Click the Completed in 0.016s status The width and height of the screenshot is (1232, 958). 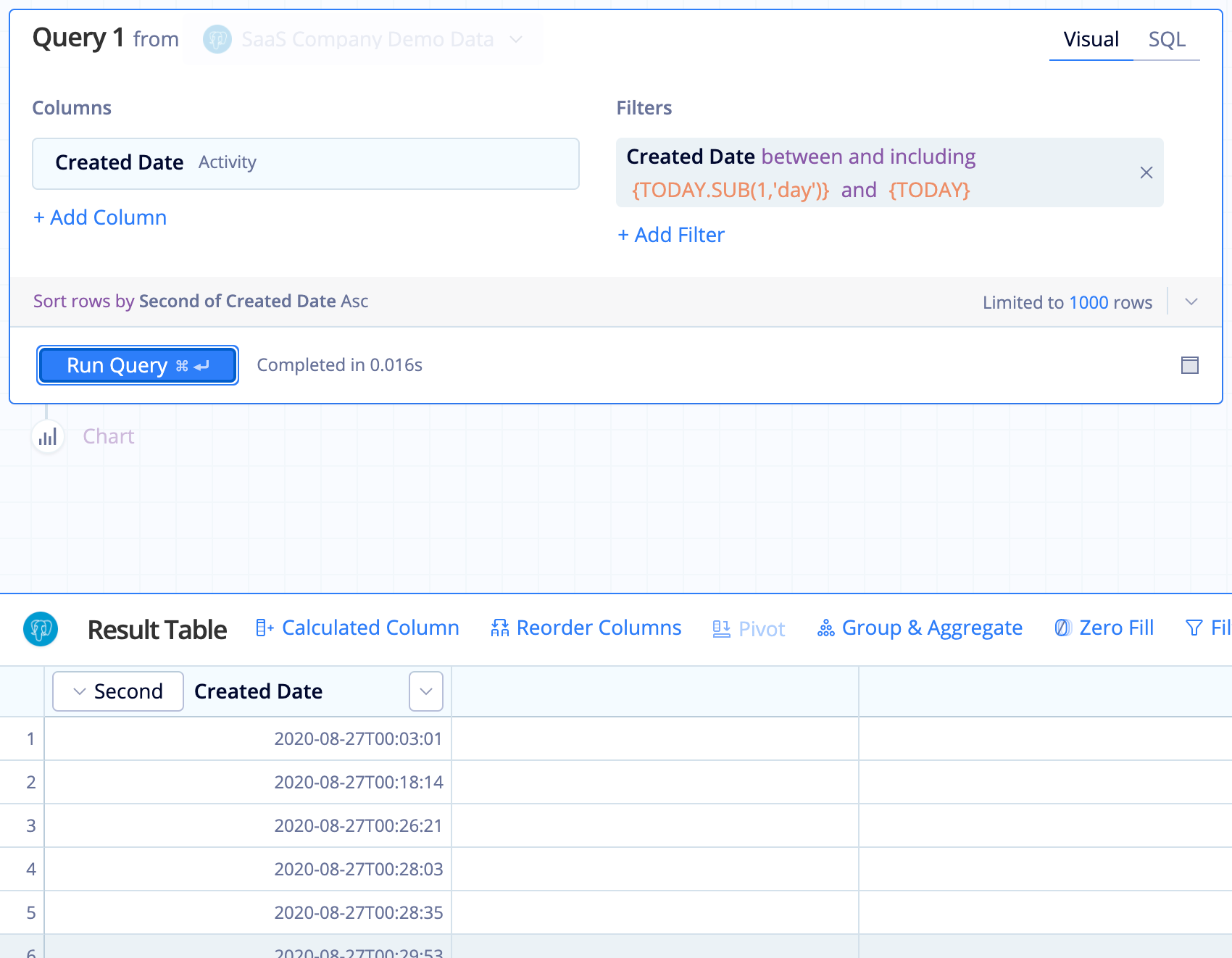[x=339, y=365]
